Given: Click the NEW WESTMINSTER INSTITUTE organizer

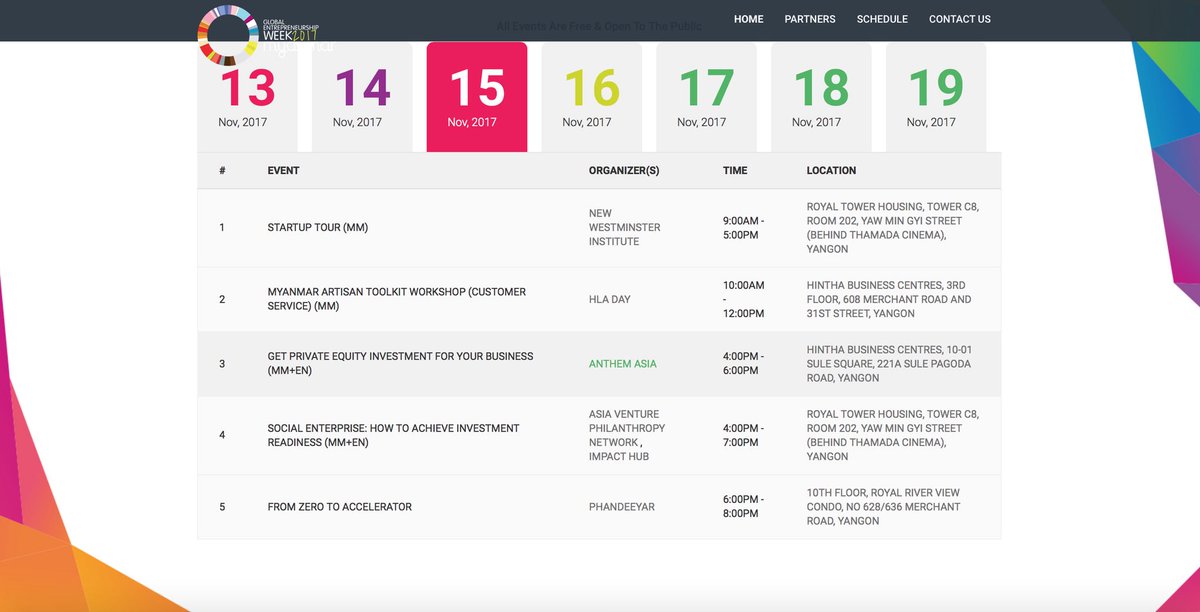Looking at the screenshot, I should pos(625,227).
